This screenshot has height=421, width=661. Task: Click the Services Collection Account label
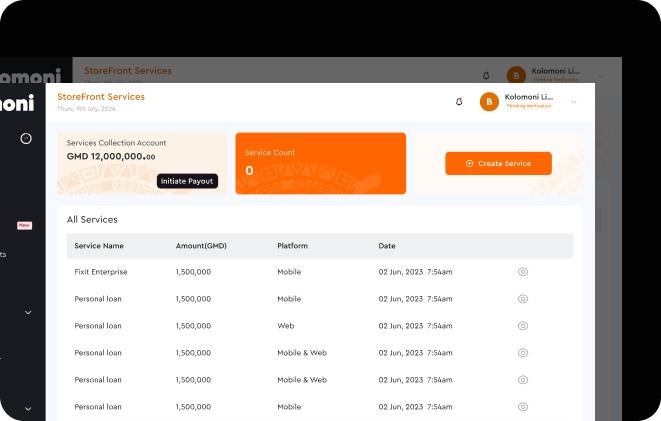(116, 143)
